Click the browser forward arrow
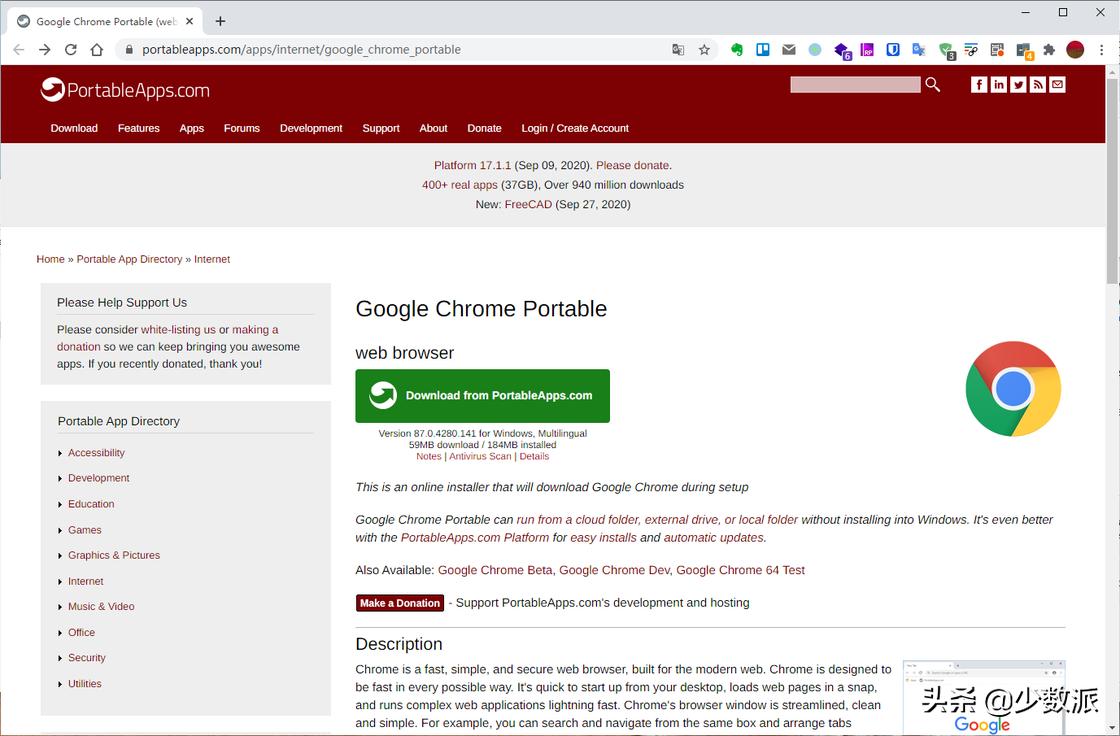Image resolution: width=1120 pixels, height=736 pixels. pos(45,49)
